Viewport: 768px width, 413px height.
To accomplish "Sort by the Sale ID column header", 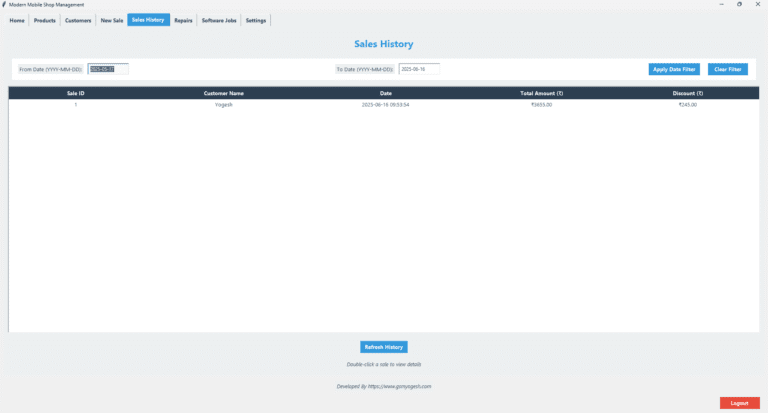I will pos(76,93).
